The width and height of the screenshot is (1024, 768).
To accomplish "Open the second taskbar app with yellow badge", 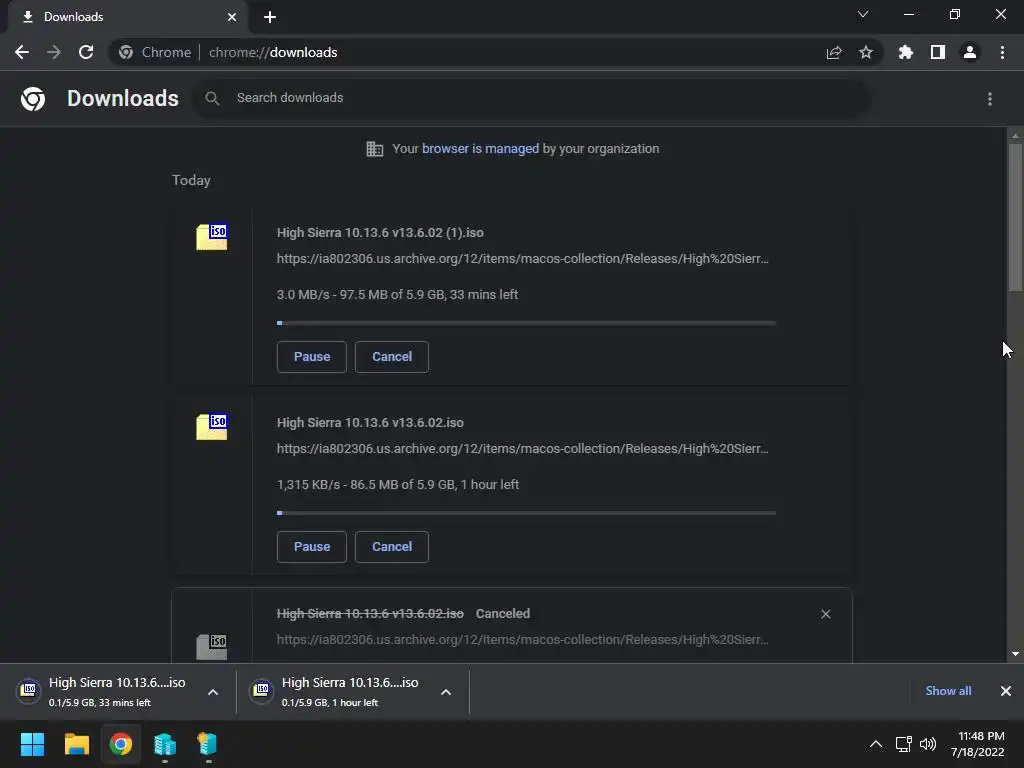I will click(208, 744).
